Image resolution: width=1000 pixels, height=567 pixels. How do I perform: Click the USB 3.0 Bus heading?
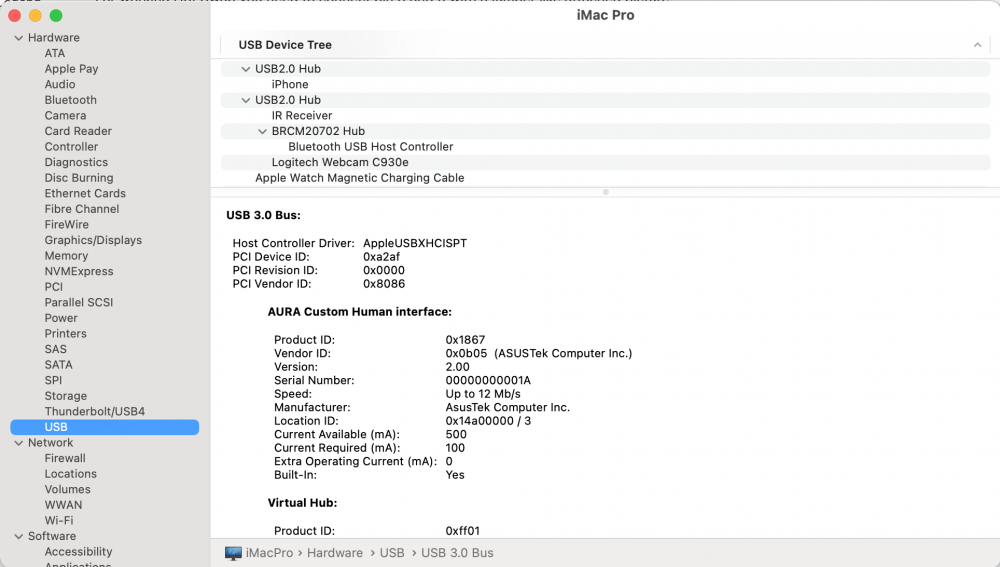point(263,216)
